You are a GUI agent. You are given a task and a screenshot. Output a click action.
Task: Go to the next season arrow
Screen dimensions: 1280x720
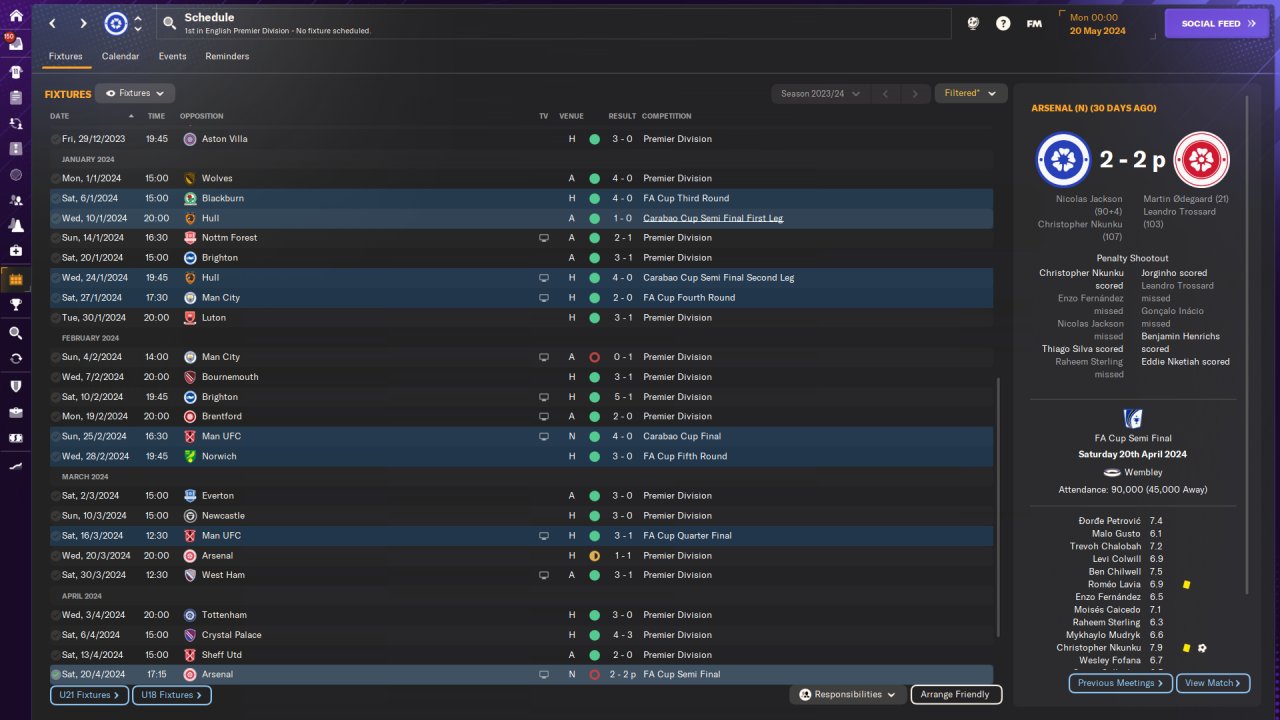pyautogui.click(x=915, y=94)
